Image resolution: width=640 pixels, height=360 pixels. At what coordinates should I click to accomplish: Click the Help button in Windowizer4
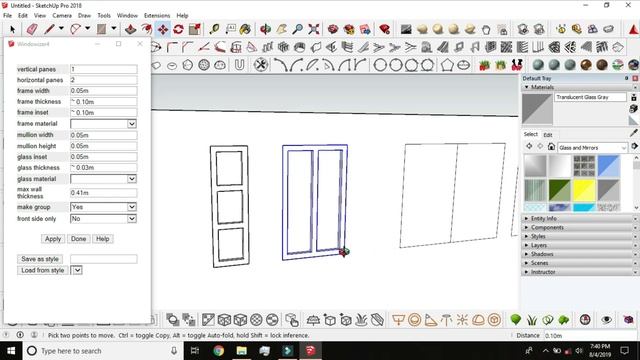click(102, 239)
